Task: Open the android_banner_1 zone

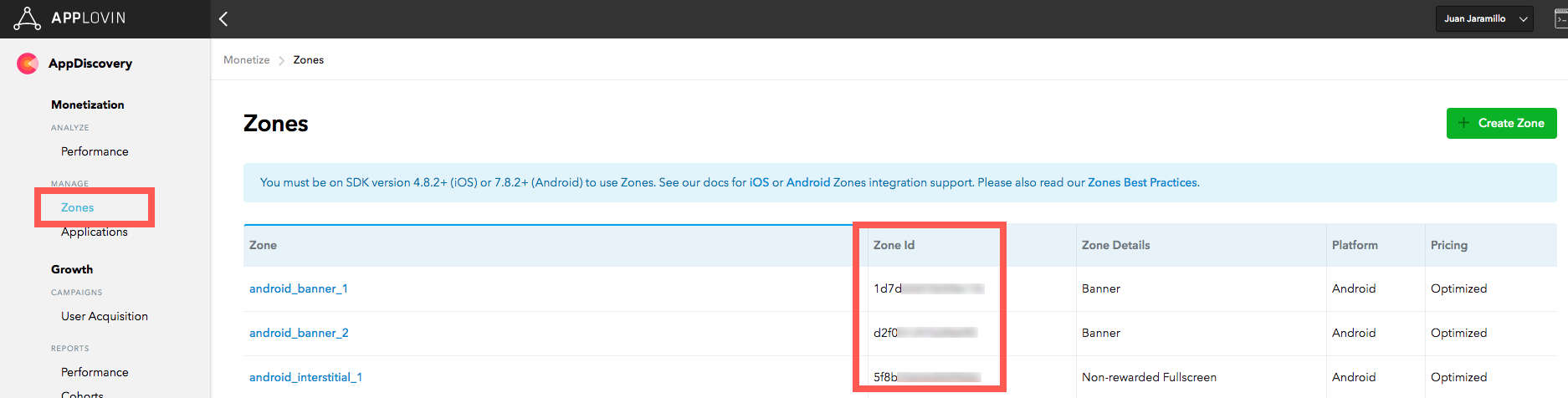Action: pos(299,288)
